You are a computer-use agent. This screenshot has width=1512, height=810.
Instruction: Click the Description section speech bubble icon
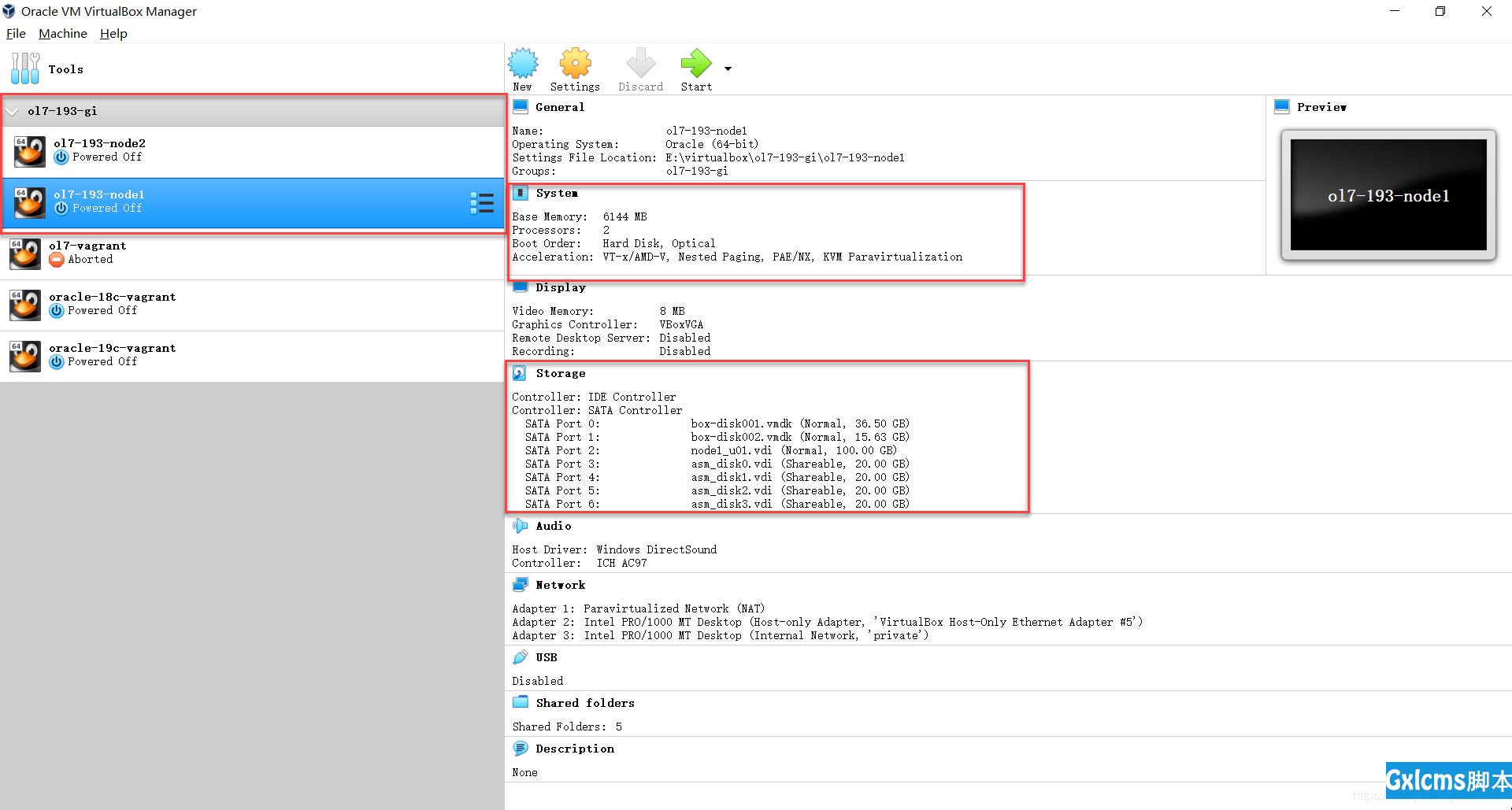[x=521, y=749]
